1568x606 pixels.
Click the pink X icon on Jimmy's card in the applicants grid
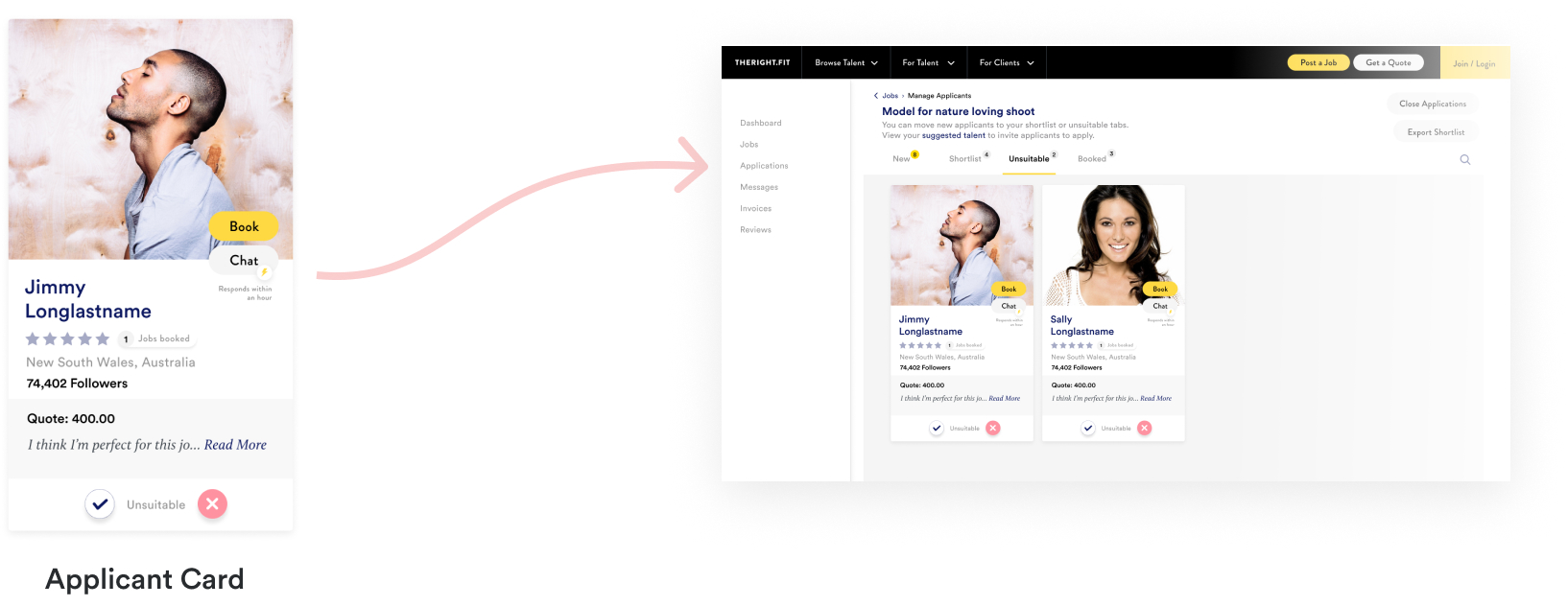993,429
